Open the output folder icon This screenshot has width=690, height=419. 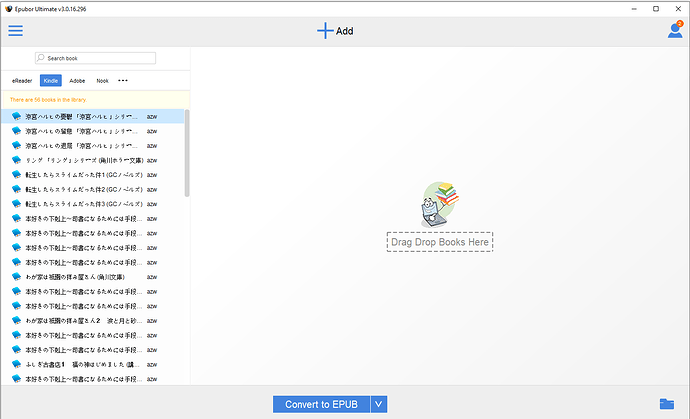(667, 404)
